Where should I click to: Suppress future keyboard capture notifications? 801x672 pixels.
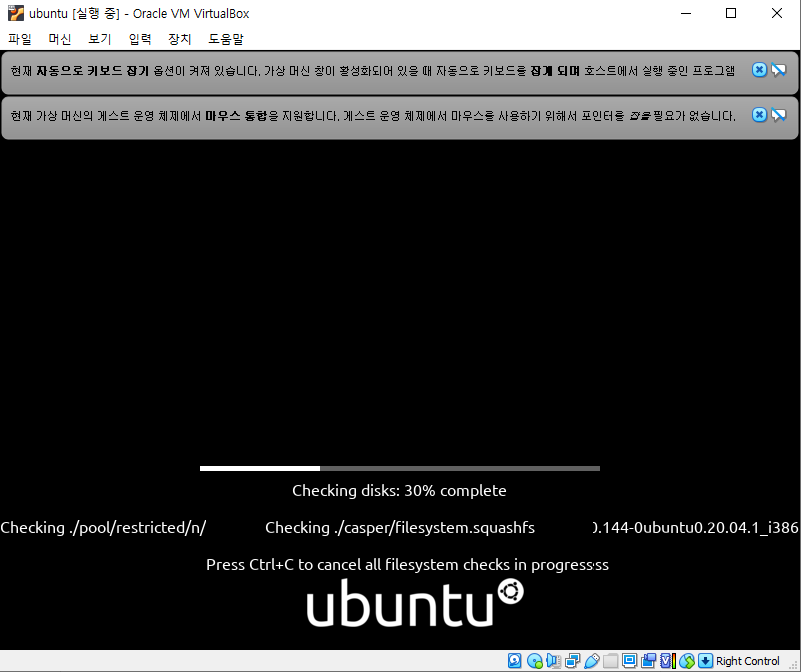(779, 69)
